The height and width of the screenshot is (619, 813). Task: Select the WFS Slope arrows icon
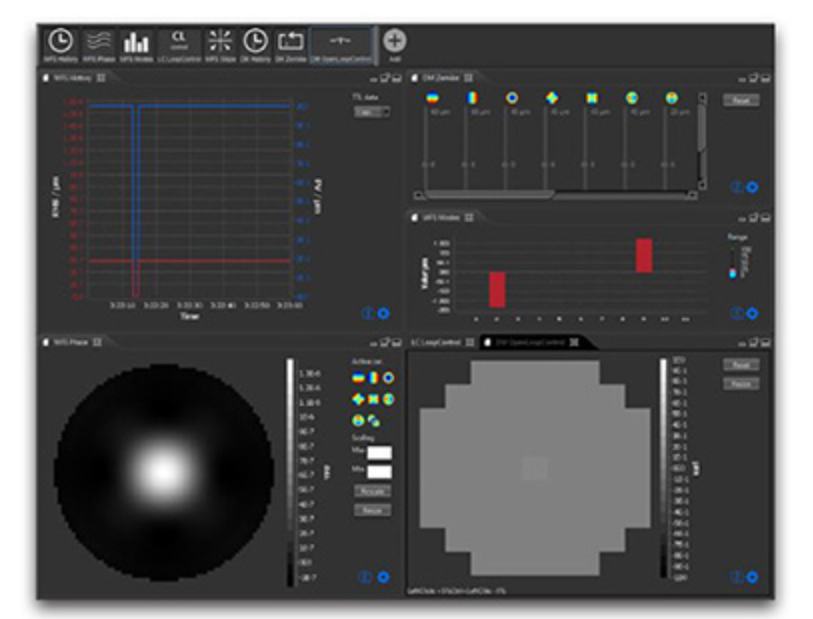coord(220,43)
